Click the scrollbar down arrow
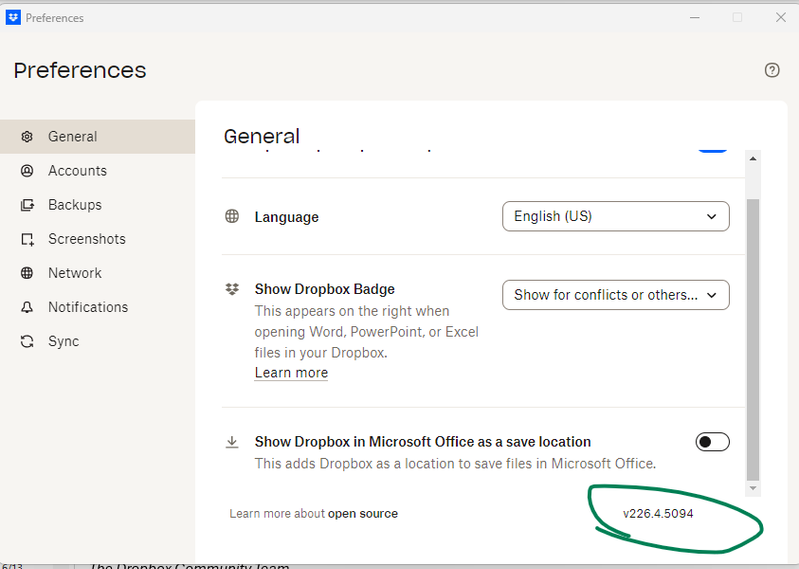Image resolution: width=799 pixels, height=569 pixels. (x=753, y=489)
